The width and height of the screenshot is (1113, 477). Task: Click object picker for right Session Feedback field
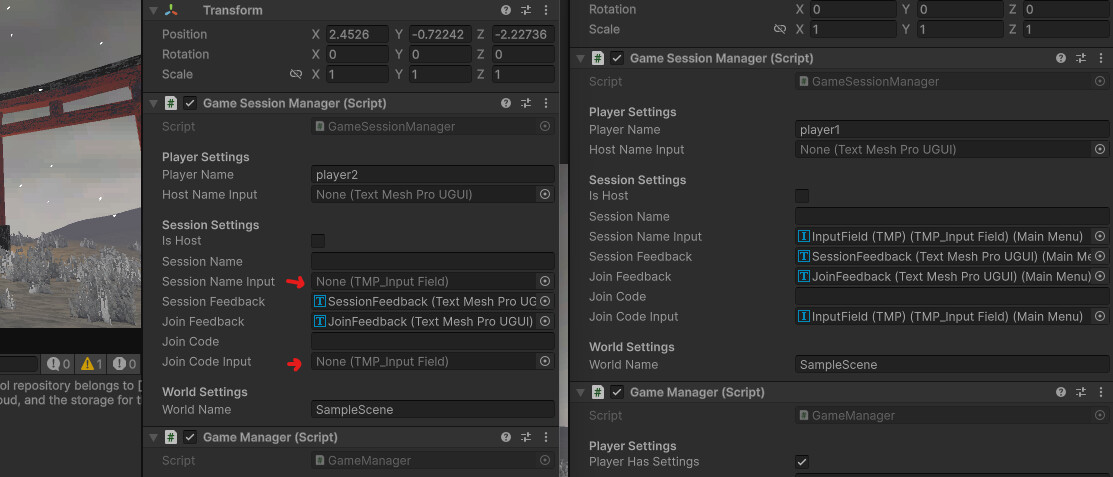(x=1100, y=257)
